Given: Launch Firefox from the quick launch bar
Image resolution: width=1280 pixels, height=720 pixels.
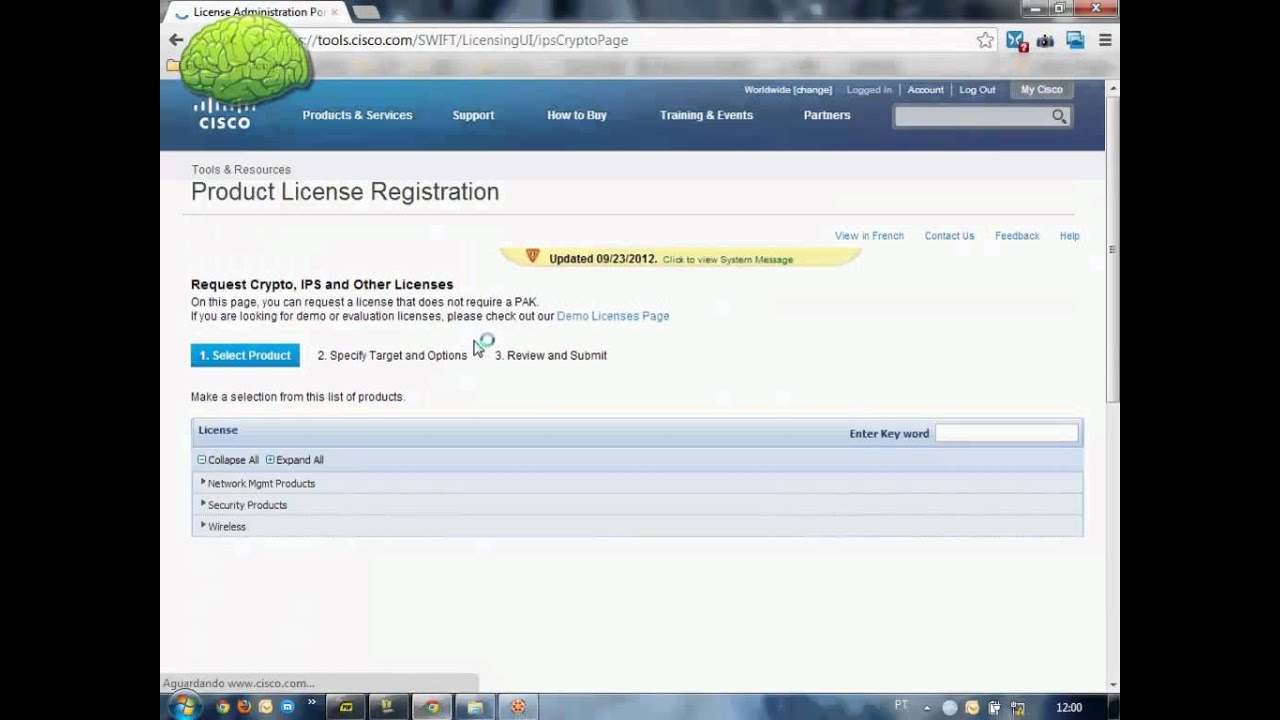Looking at the screenshot, I should coord(243,707).
